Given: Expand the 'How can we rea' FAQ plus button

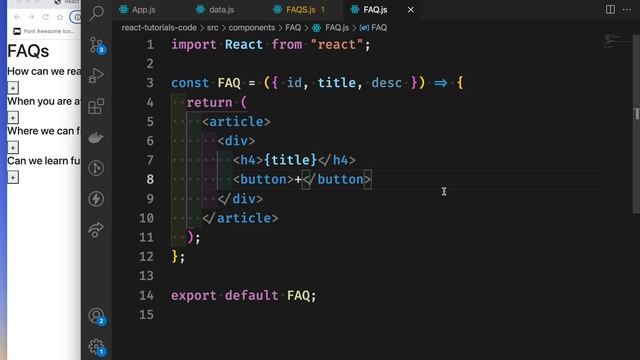Looking at the screenshot, I should pos(13,88).
